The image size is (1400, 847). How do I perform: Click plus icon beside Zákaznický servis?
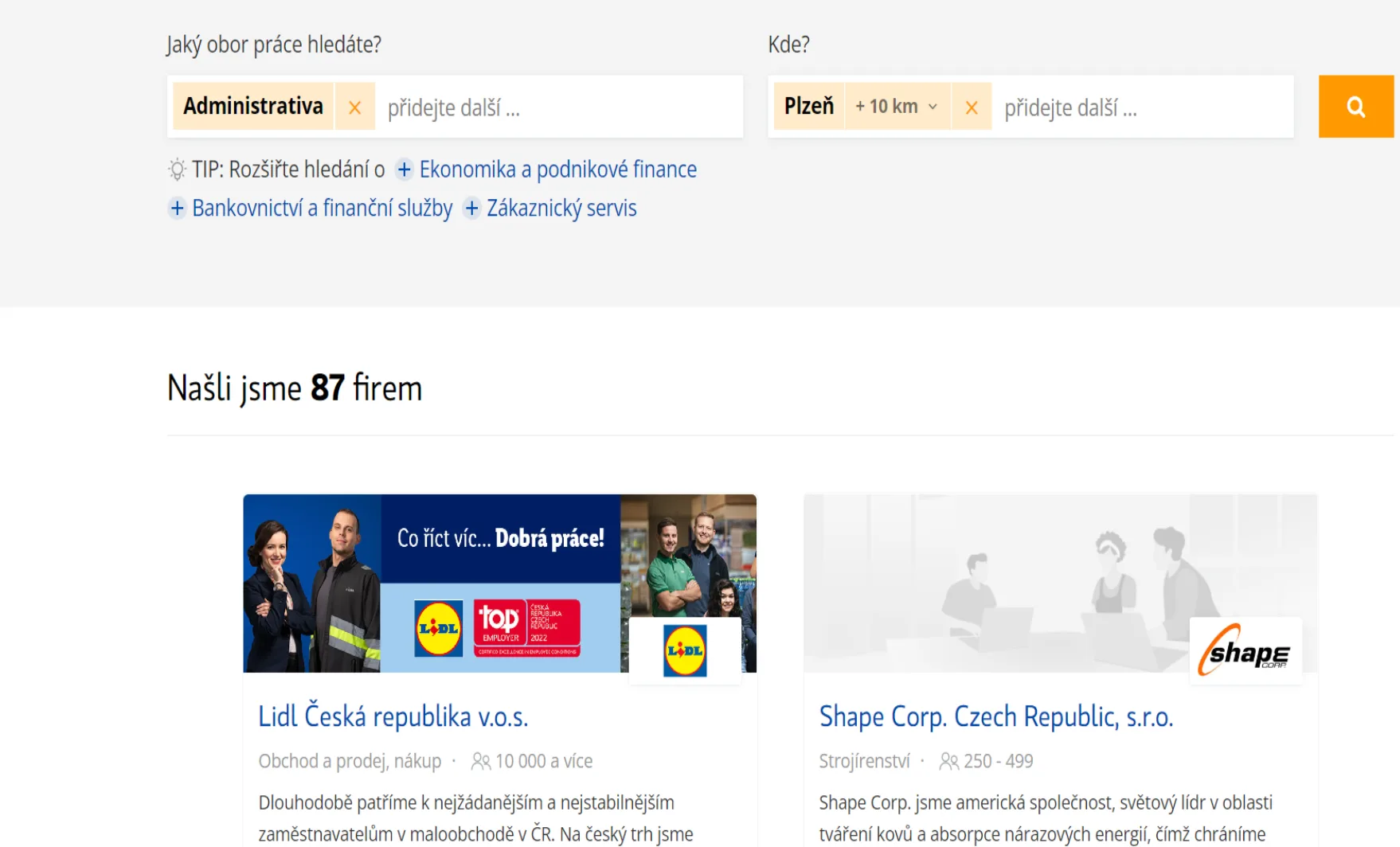(x=471, y=208)
